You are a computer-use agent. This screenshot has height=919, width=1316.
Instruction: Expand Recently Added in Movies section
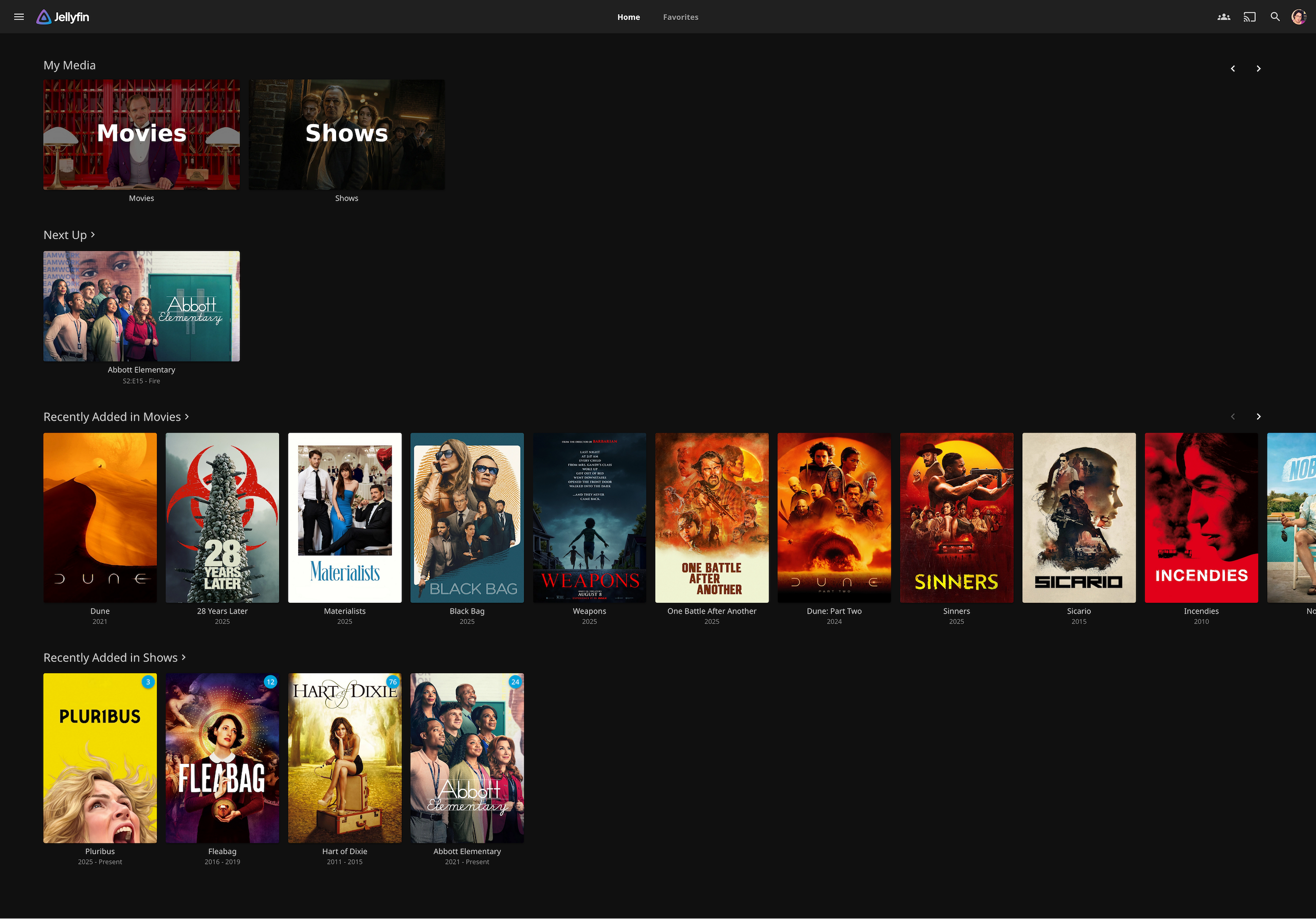tap(116, 417)
